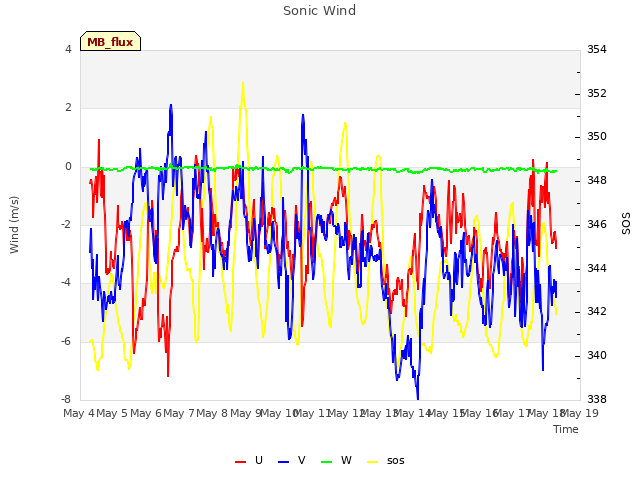This screenshot has height=480, width=640.
Task: Click the May 6 x-axis tick label
Action: [145, 413]
